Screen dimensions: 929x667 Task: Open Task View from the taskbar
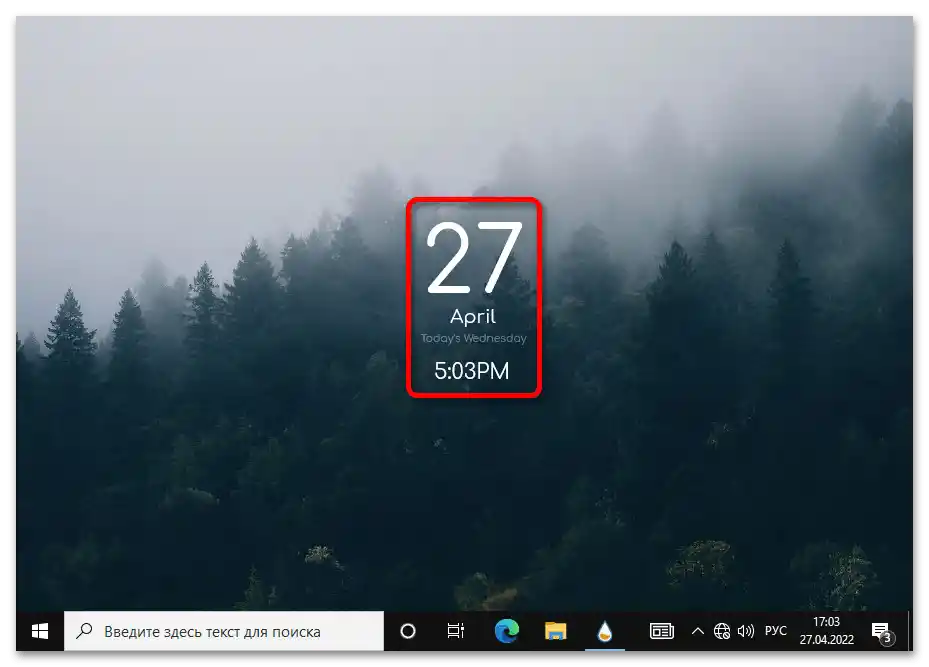(455, 631)
